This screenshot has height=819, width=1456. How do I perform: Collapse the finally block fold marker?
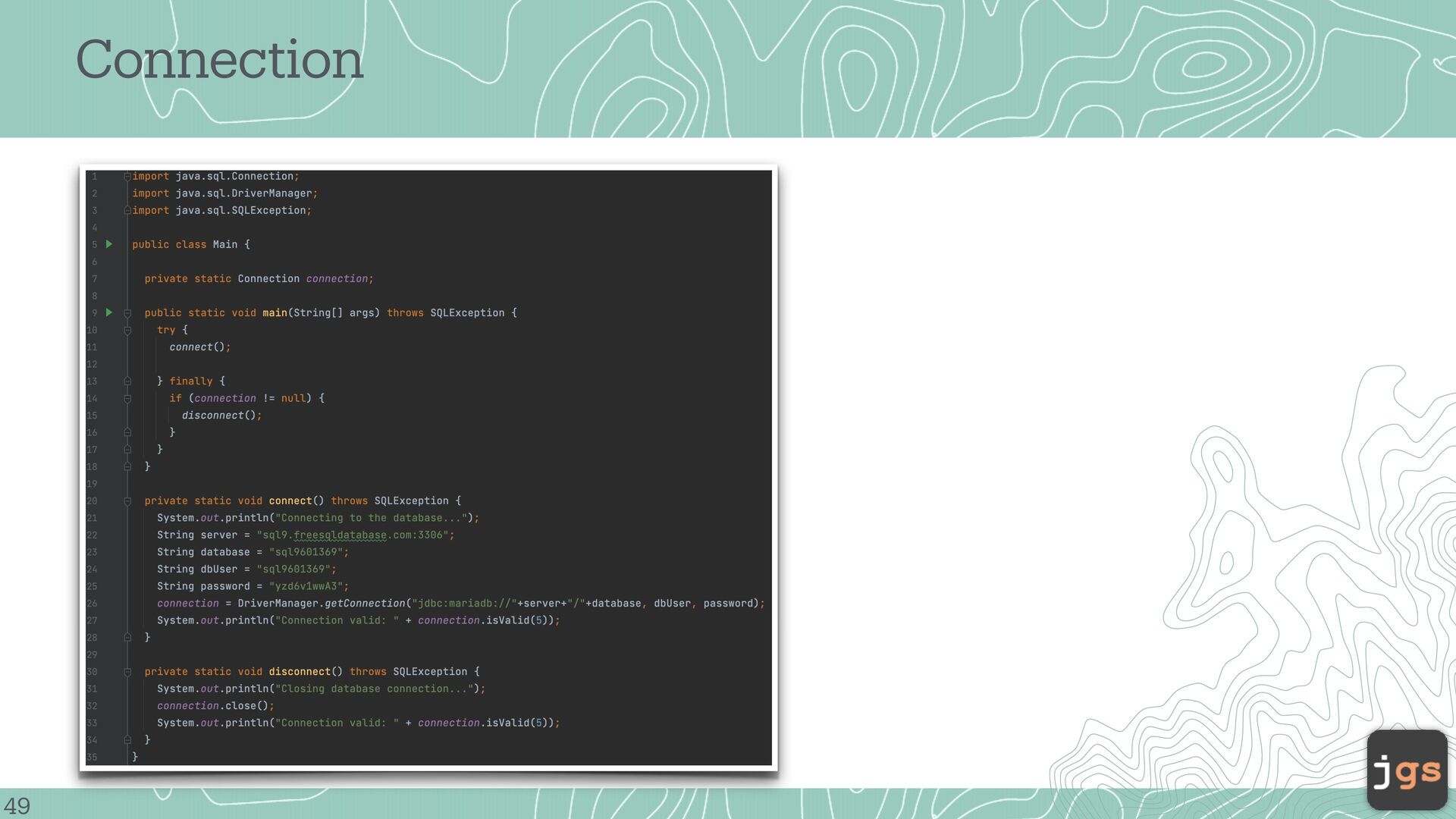tap(127, 381)
